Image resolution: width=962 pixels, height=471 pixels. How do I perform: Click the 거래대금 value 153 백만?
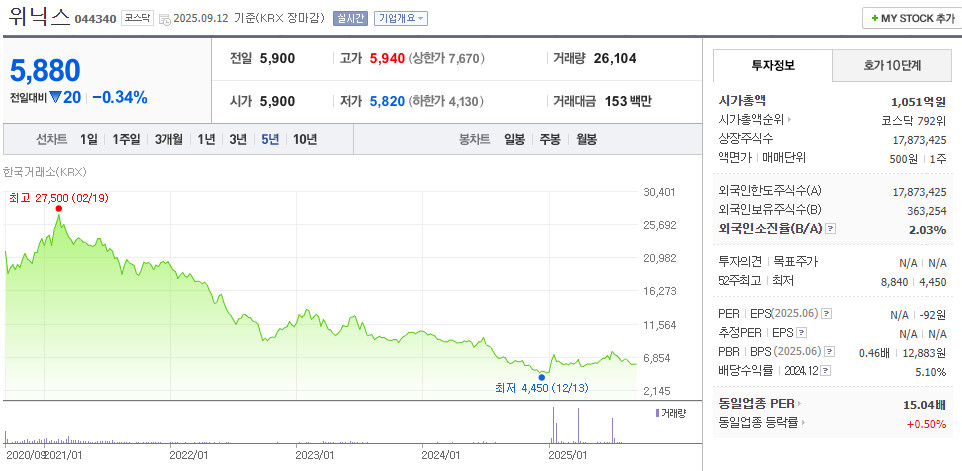(x=628, y=101)
